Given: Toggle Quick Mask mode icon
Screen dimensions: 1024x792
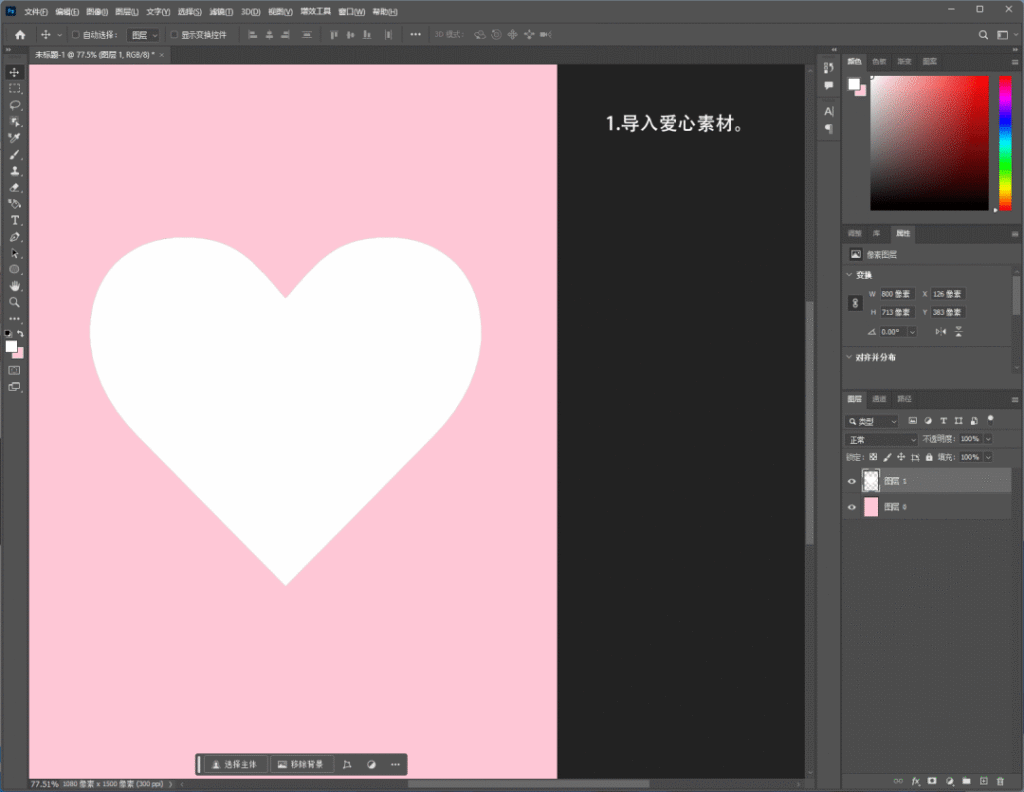Looking at the screenshot, I should pos(14,370).
